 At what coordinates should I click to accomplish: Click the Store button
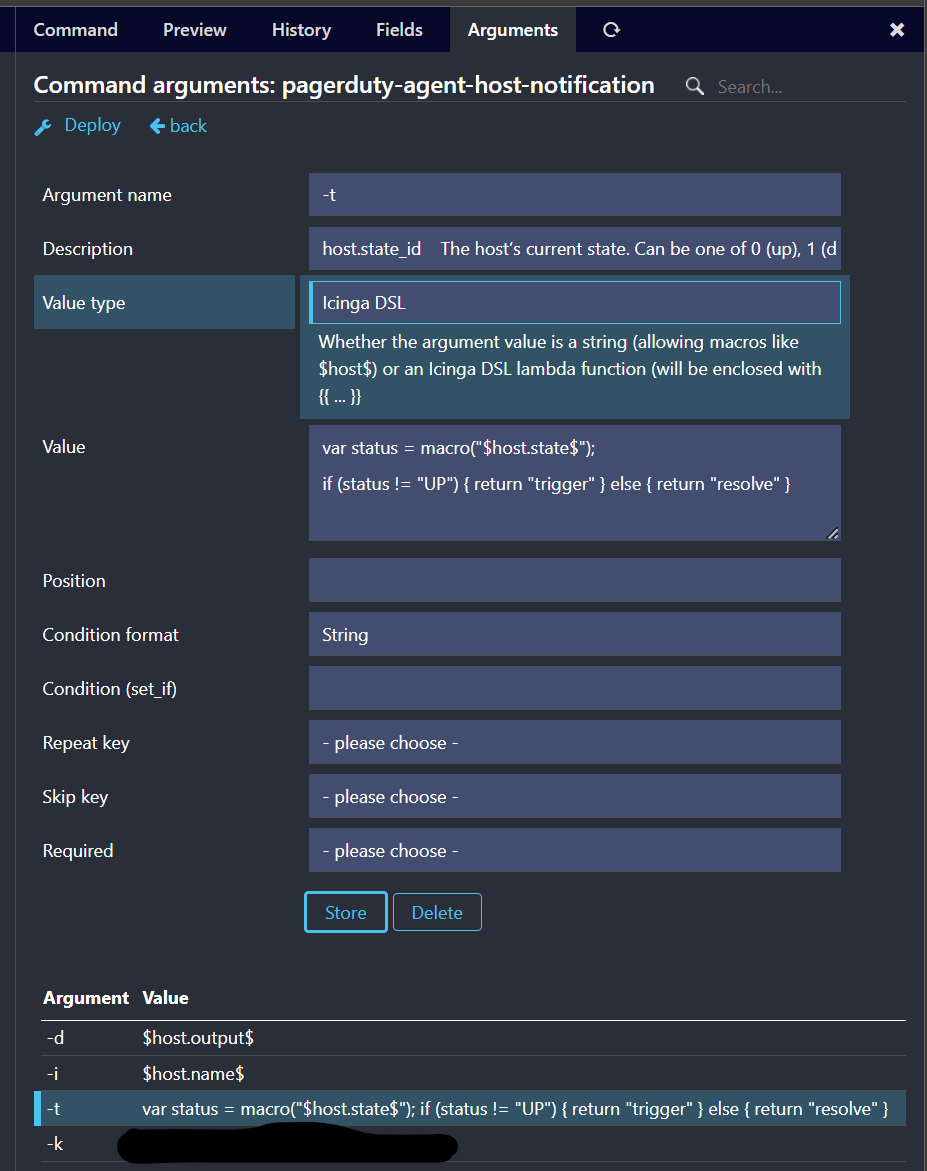[346, 912]
